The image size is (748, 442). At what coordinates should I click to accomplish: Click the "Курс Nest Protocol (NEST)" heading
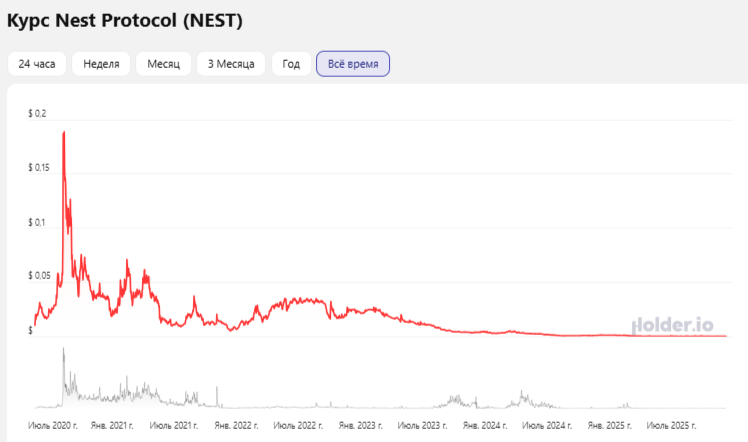pos(125,20)
